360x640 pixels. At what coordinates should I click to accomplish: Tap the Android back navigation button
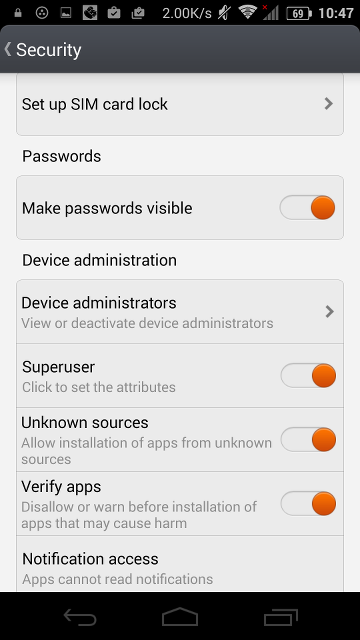80,617
